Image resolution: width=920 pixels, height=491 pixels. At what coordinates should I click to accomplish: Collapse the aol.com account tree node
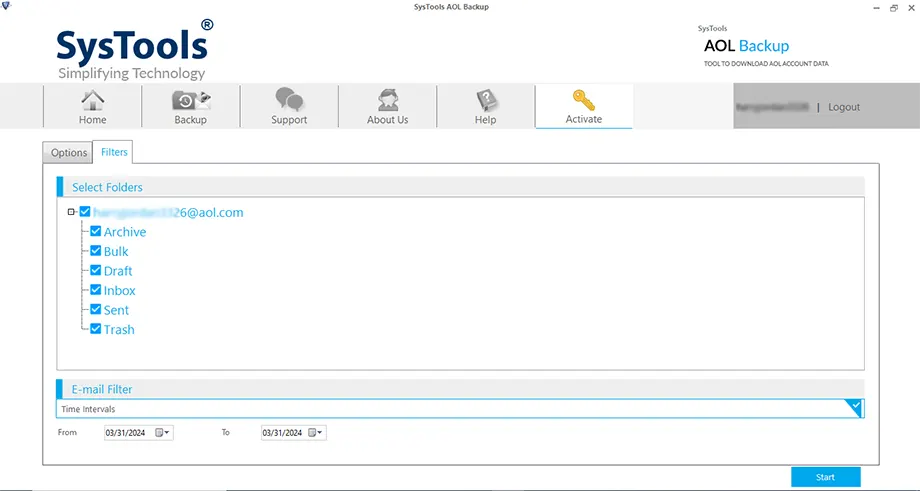pyautogui.click(x=72, y=212)
